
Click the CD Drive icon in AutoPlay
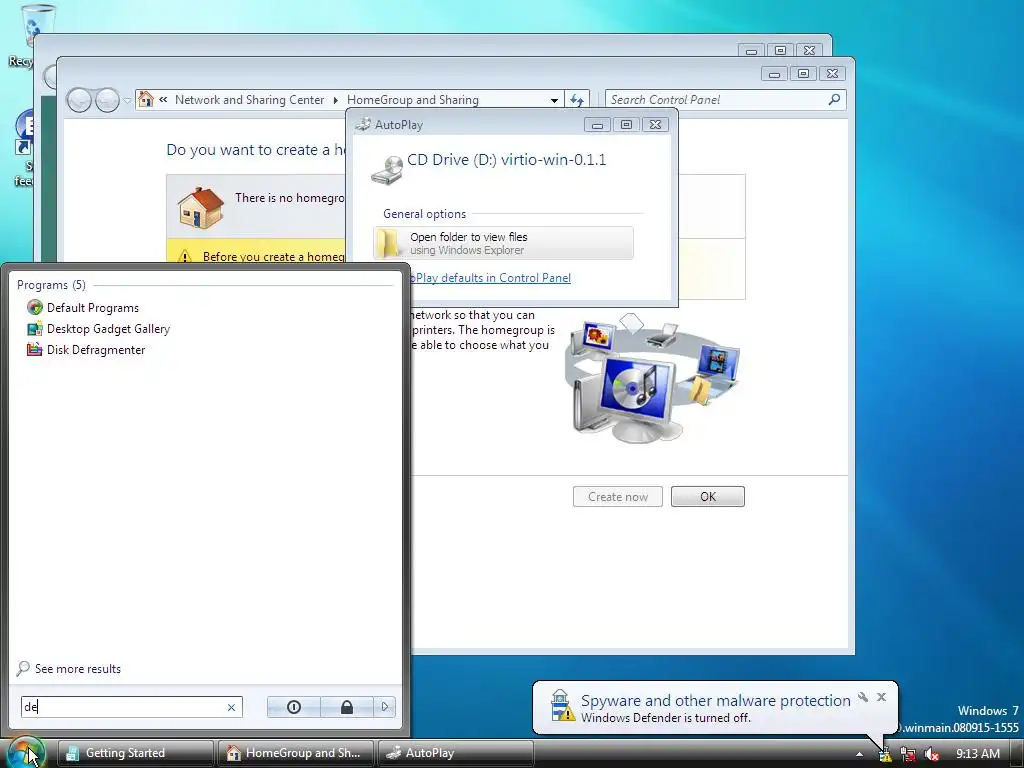point(388,170)
